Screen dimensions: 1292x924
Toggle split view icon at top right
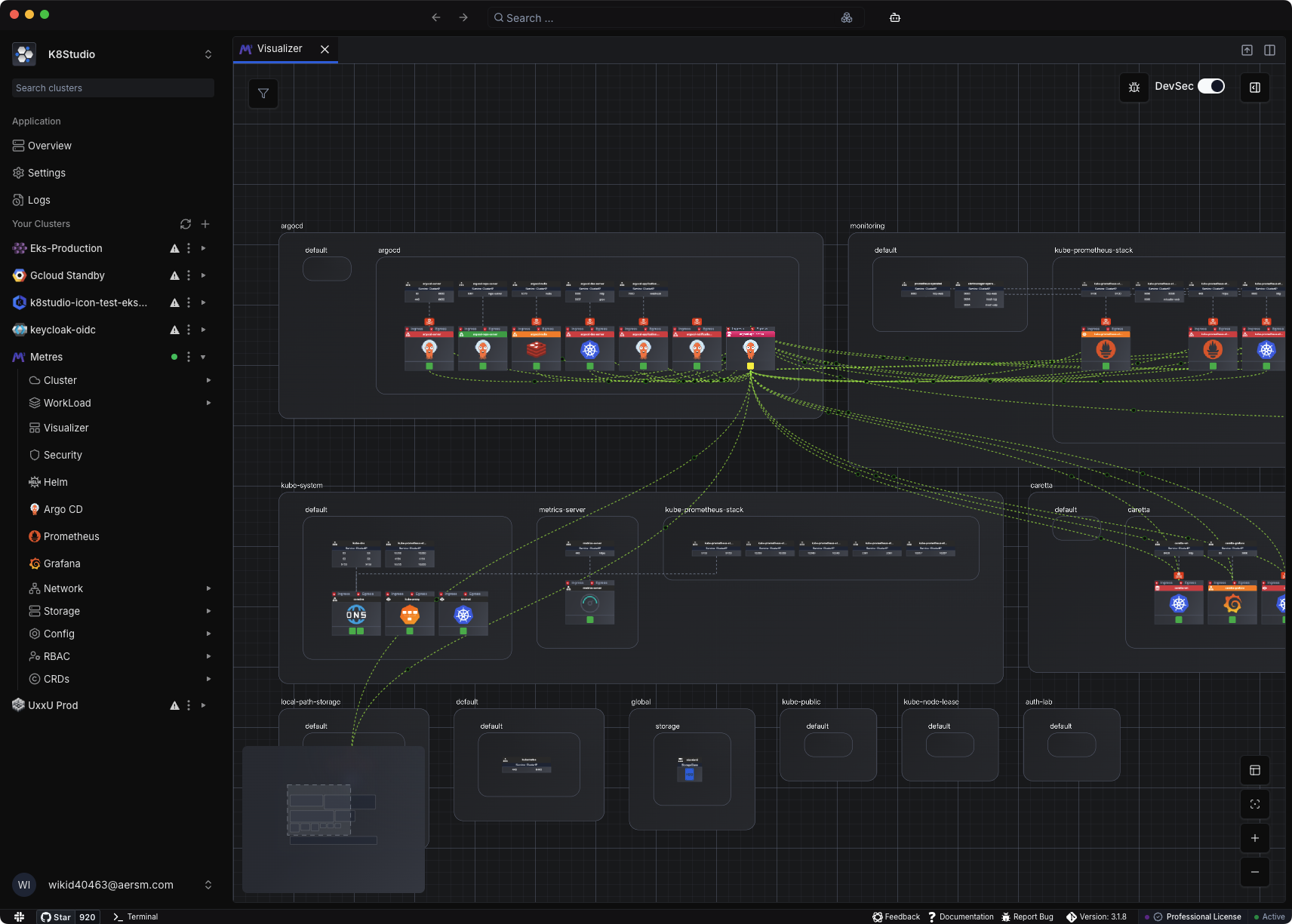1270,50
